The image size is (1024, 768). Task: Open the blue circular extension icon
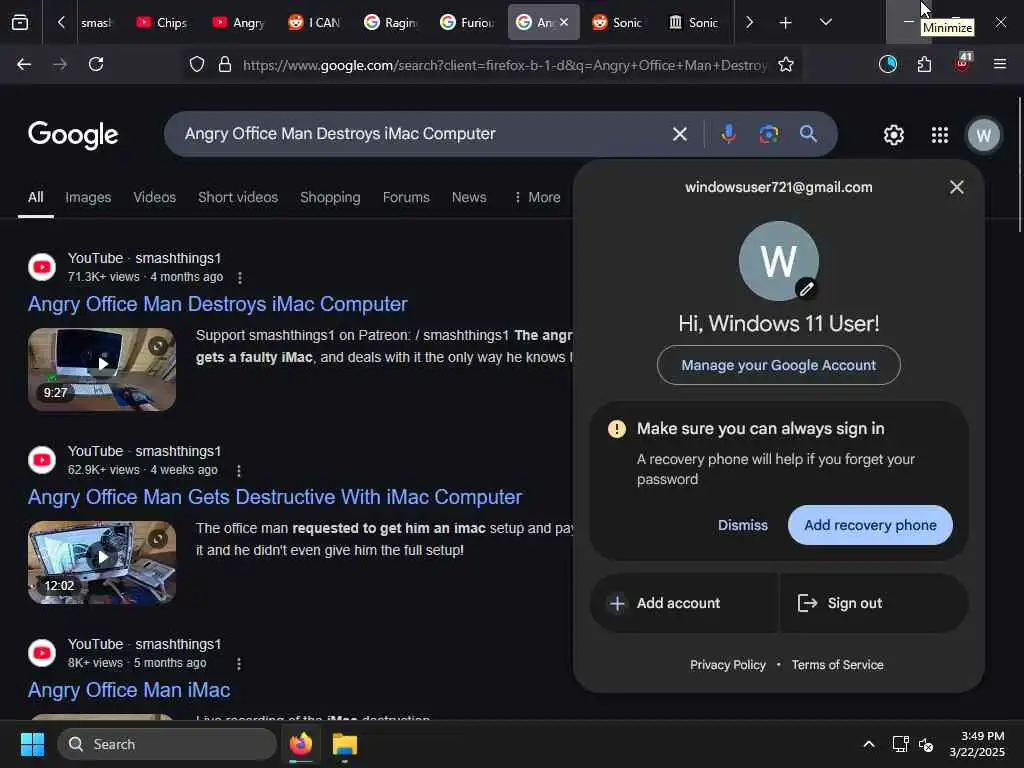click(x=888, y=64)
